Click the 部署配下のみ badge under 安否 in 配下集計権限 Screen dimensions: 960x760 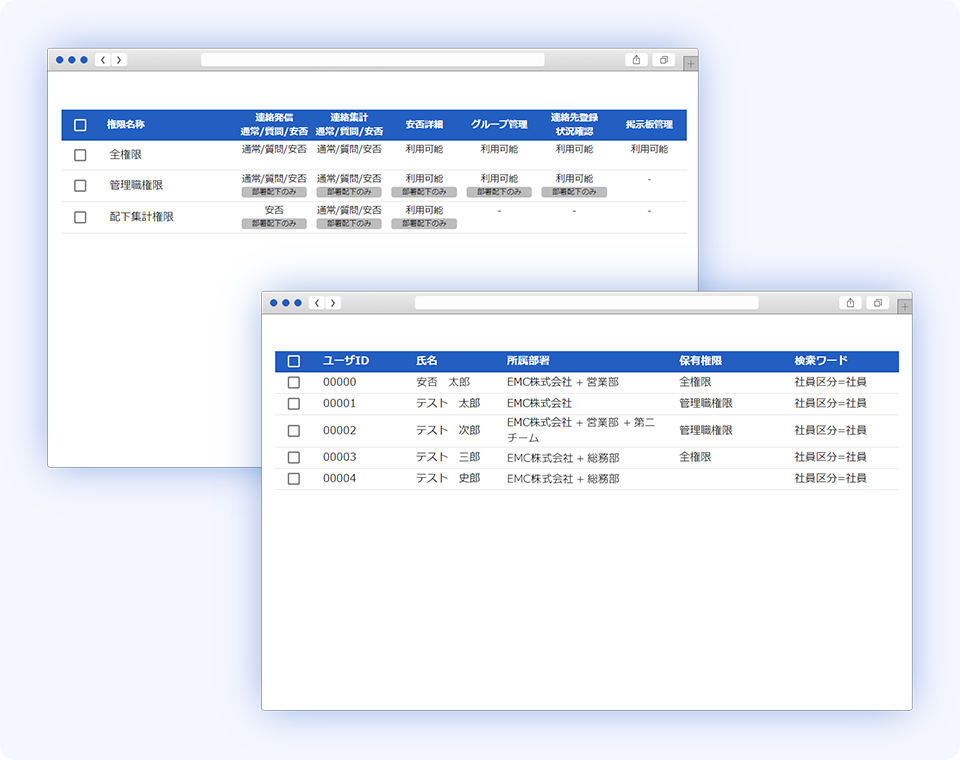coord(274,224)
